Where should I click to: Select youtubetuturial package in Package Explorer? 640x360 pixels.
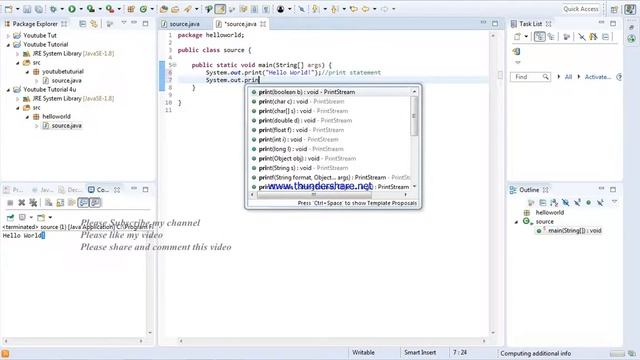tap(58, 72)
